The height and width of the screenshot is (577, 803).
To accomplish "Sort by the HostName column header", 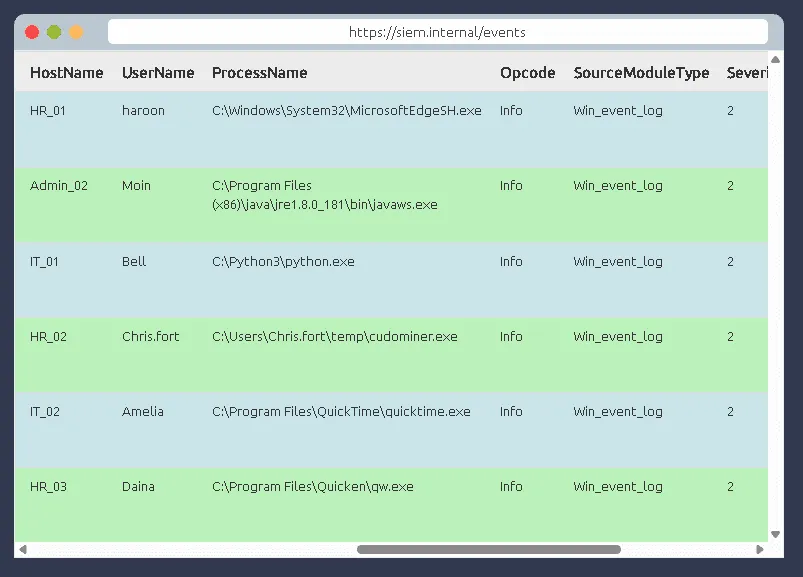I will pyautogui.click(x=66, y=73).
